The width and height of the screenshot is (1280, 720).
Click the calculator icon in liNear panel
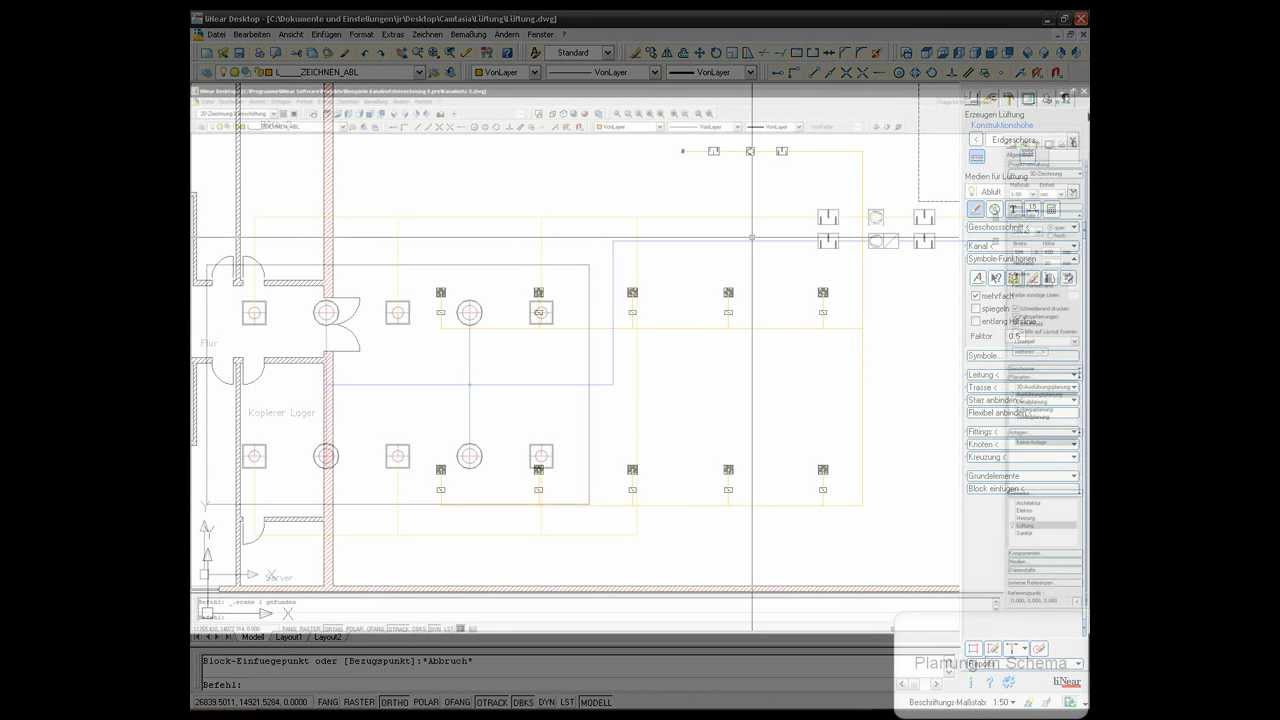click(1051, 209)
